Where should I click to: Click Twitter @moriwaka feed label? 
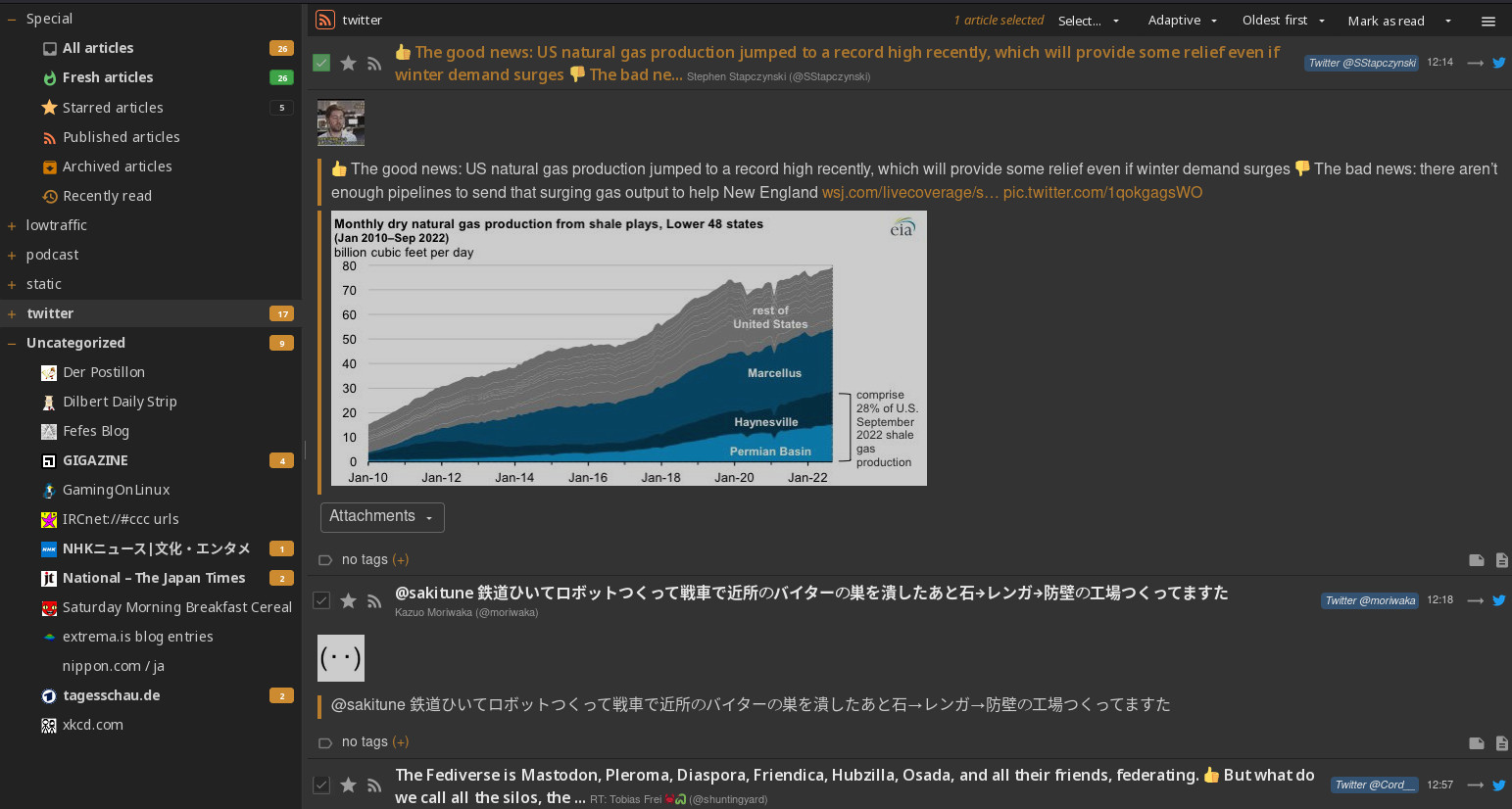coord(1370,600)
